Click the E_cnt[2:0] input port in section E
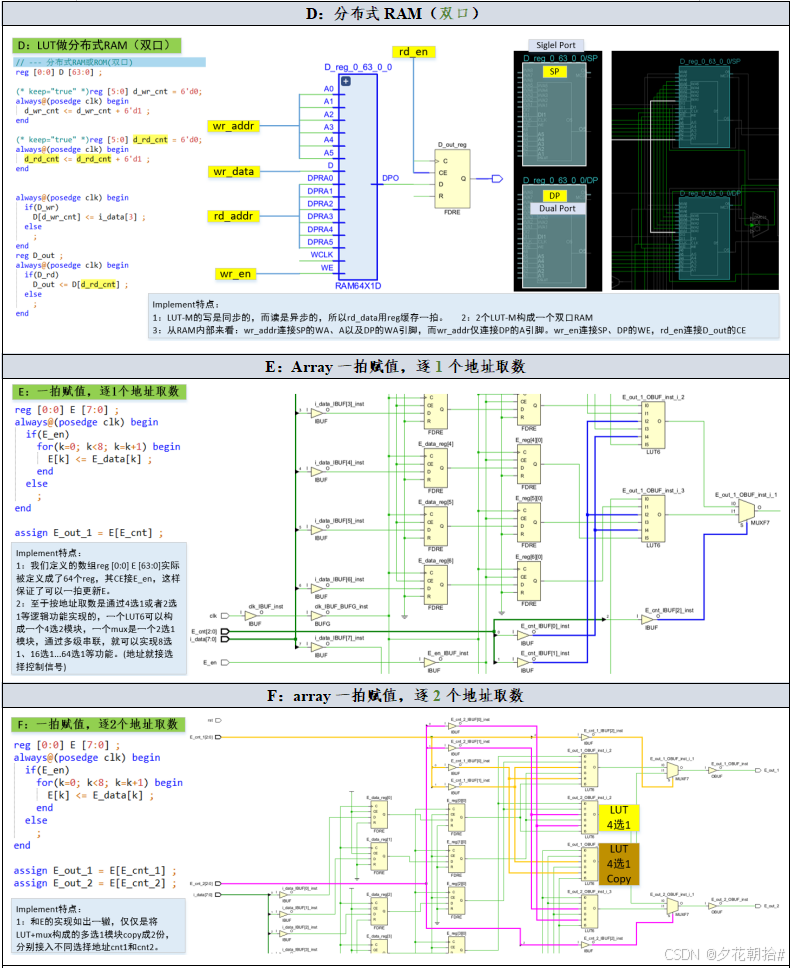 click(225, 631)
